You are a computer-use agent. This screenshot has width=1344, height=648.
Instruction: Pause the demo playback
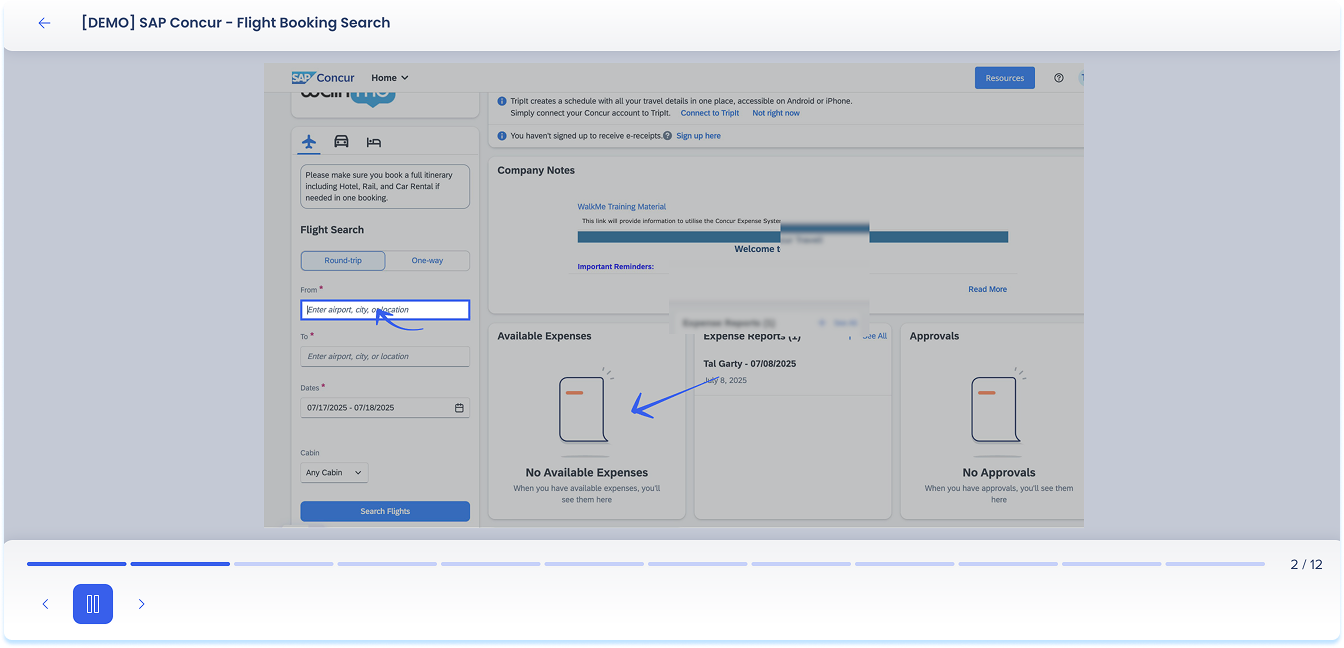tap(93, 604)
